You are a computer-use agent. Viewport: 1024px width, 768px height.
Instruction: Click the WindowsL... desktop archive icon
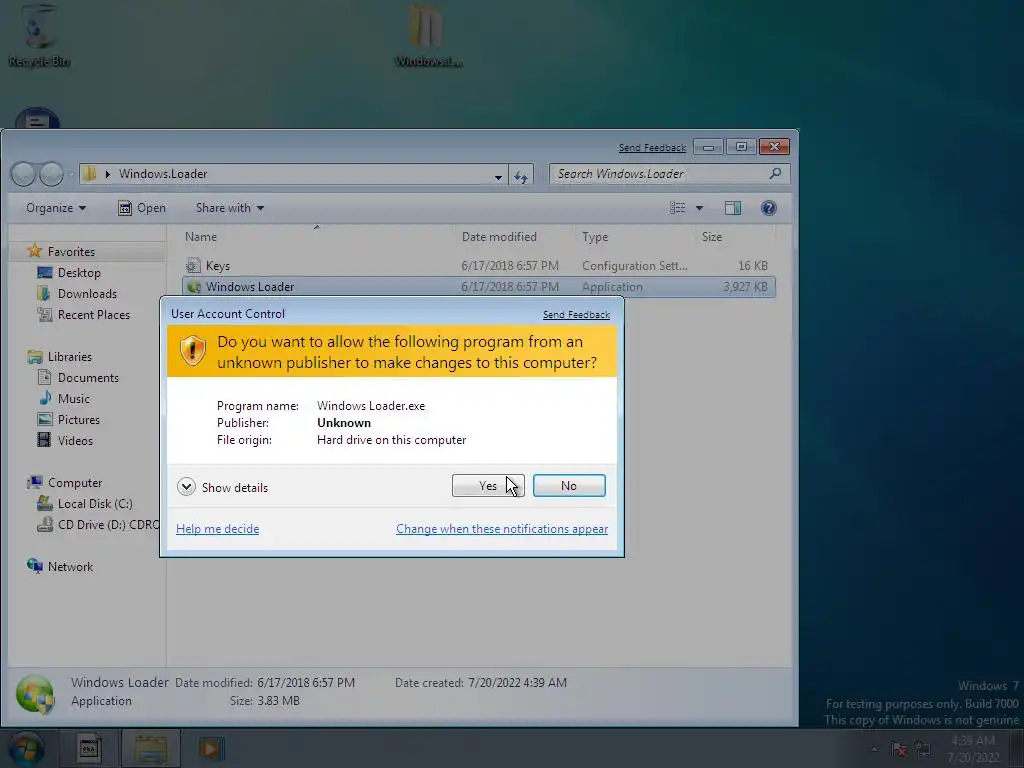428,34
